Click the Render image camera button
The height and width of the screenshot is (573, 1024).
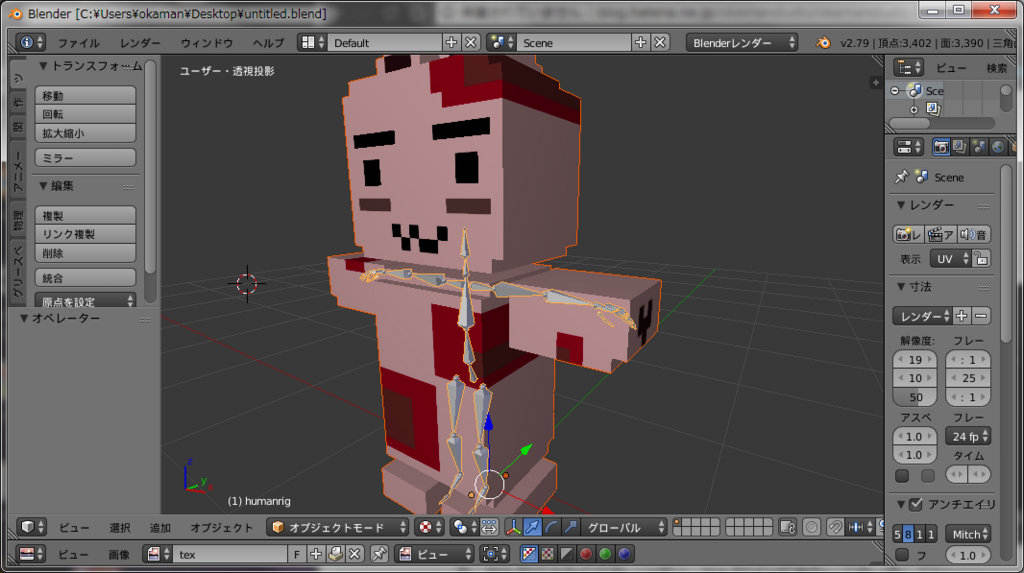click(x=908, y=235)
